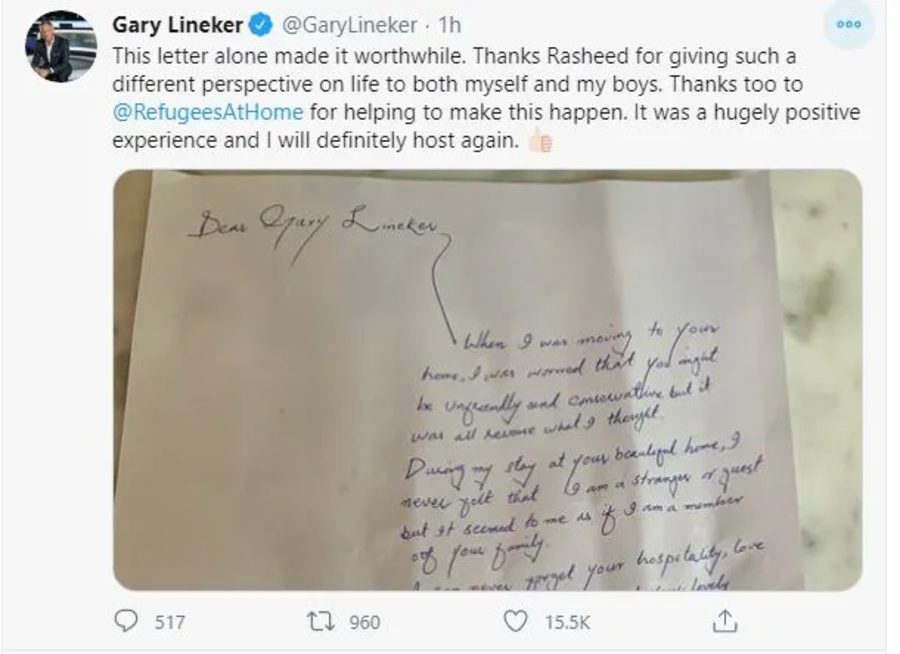900x654 pixels.
Task: Open Gary Lineker's profile avatar
Action: coord(60,46)
